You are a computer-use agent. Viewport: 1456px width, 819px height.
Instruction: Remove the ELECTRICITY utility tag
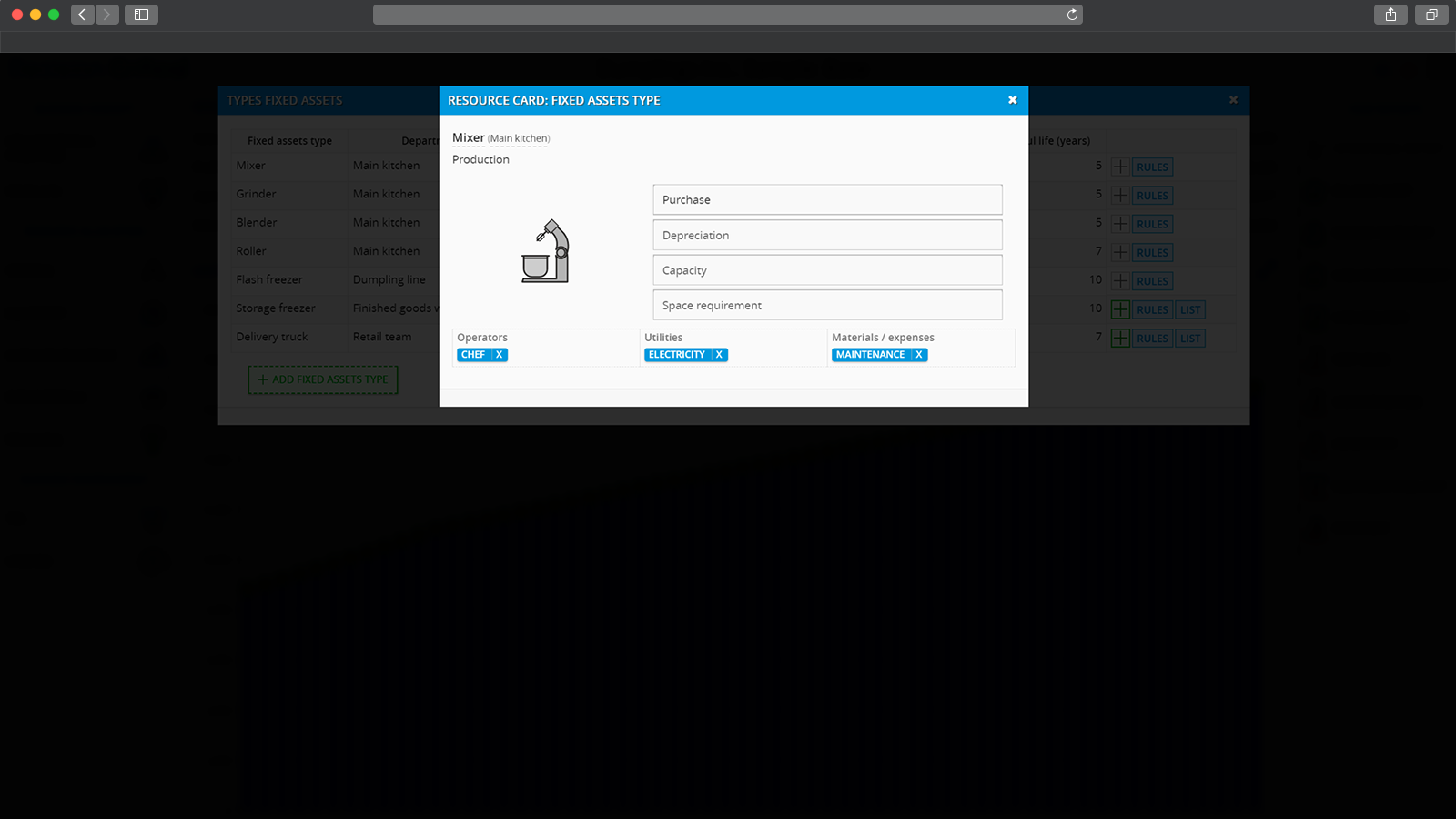[x=719, y=355]
